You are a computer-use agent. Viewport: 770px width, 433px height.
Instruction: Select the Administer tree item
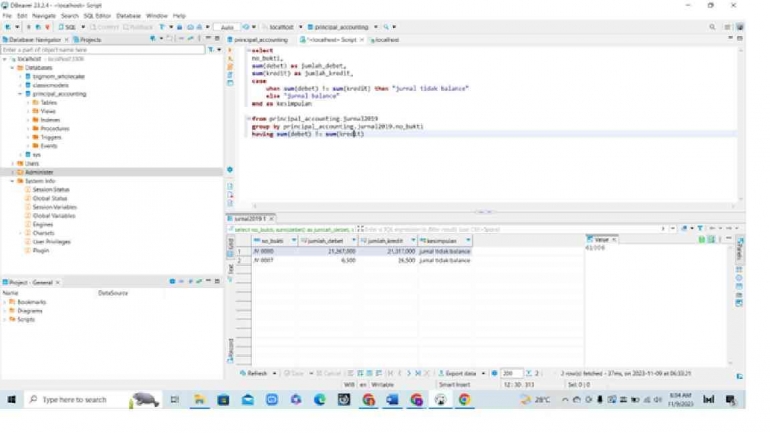39,172
